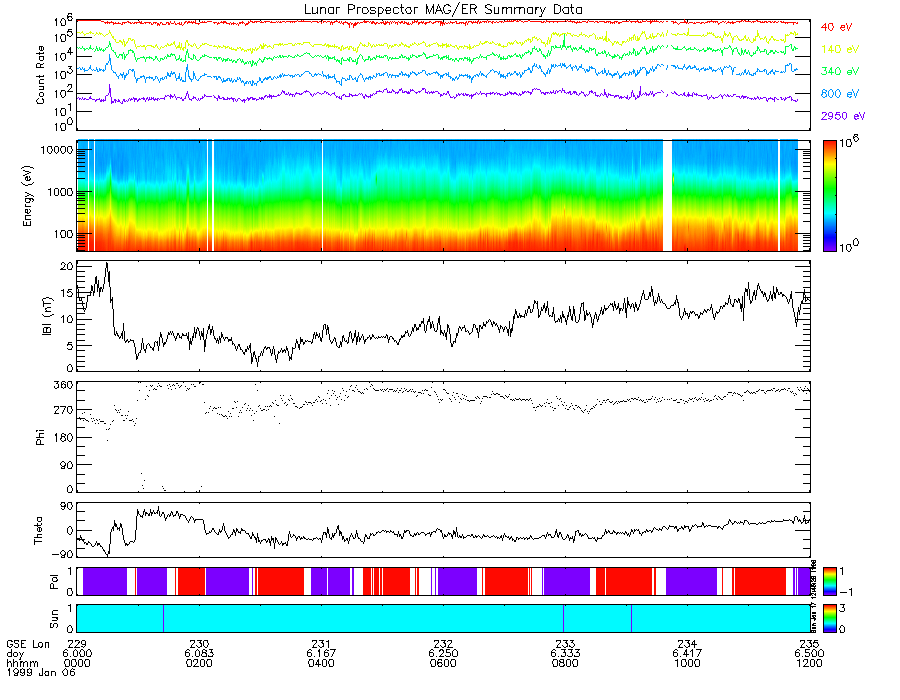
Task: Click time label "1000"
Action: (x=687, y=663)
